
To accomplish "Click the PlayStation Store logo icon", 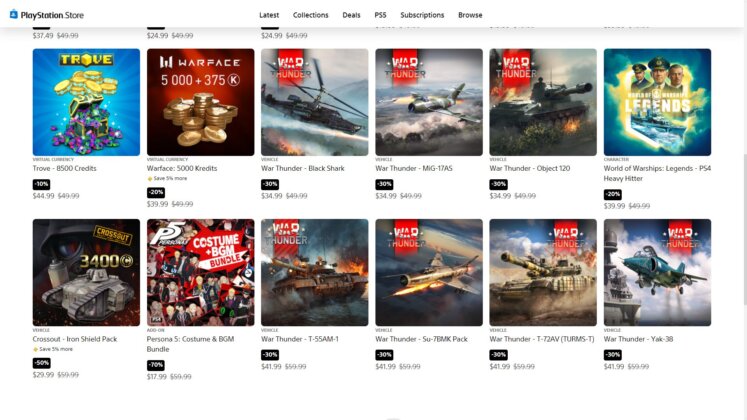I will click(x=14, y=14).
